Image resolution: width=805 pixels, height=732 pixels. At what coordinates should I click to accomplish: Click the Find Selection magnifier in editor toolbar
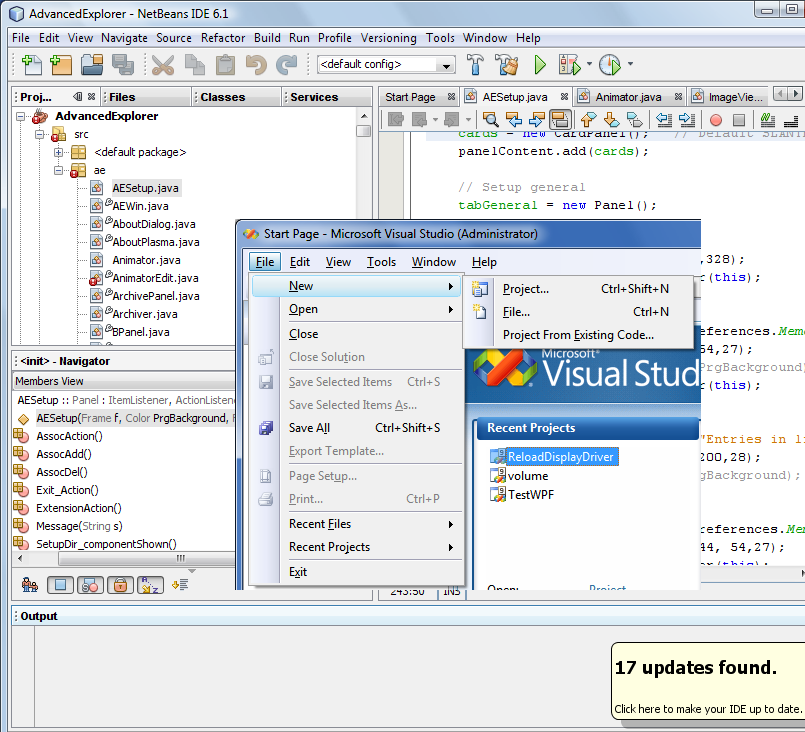(x=491, y=120)
